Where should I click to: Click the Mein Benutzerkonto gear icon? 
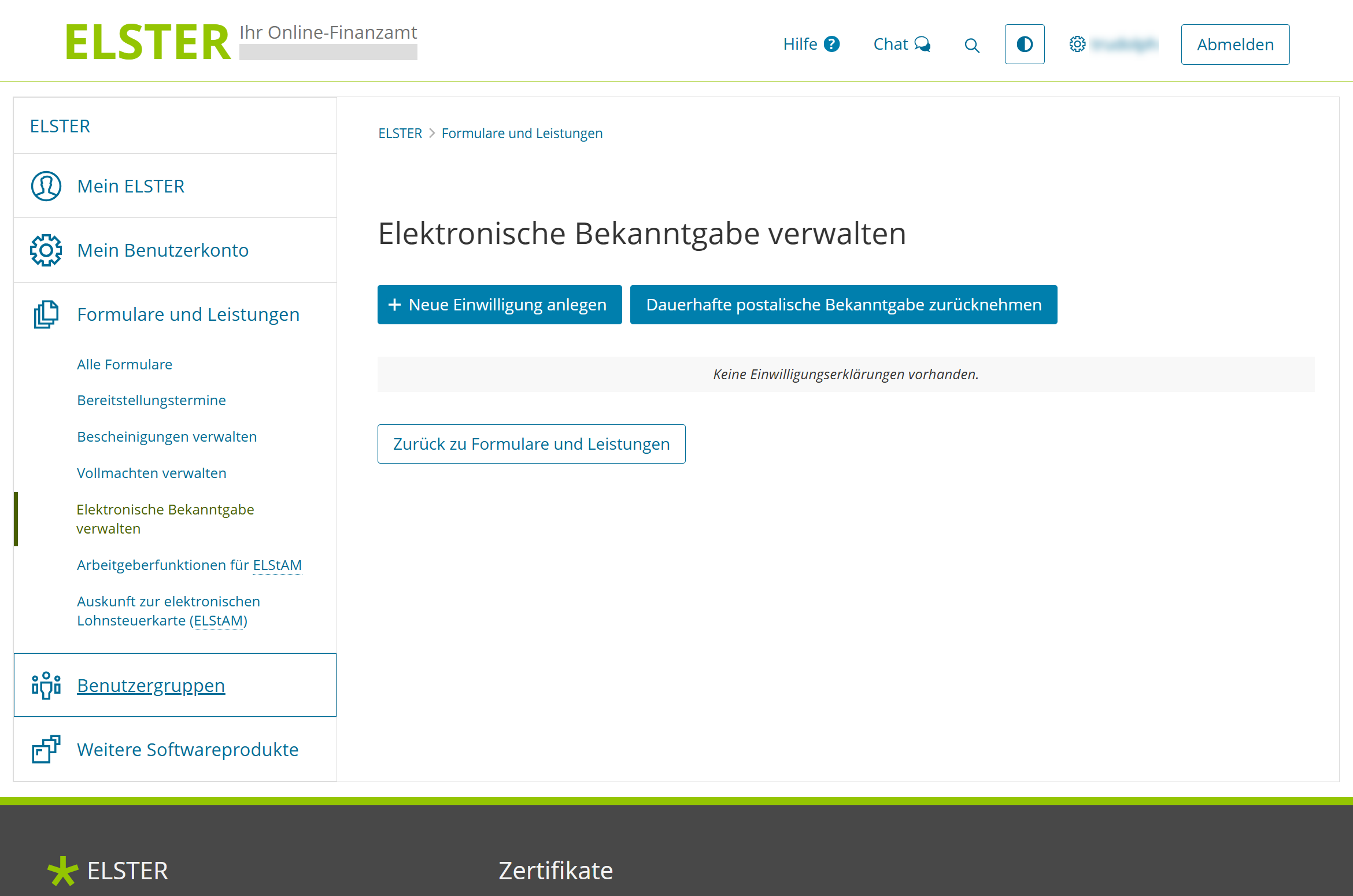(x=46, y=250)
